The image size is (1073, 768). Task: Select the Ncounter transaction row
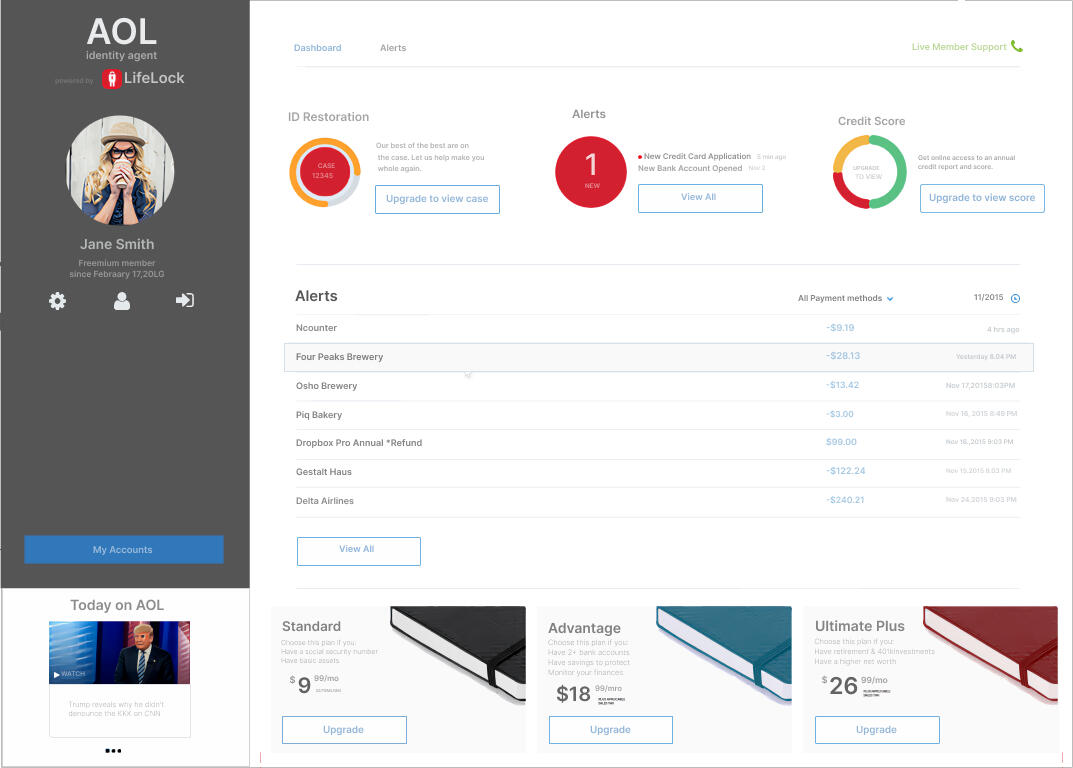pyautogui.click(x=658, y=329)
